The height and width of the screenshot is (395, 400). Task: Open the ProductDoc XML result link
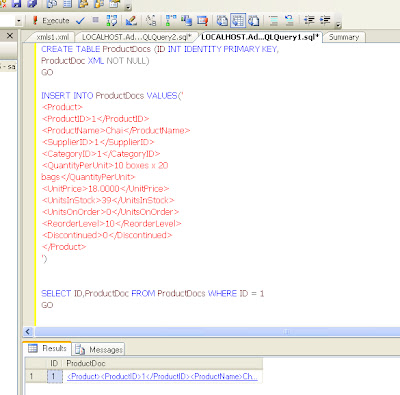(162, 377)
